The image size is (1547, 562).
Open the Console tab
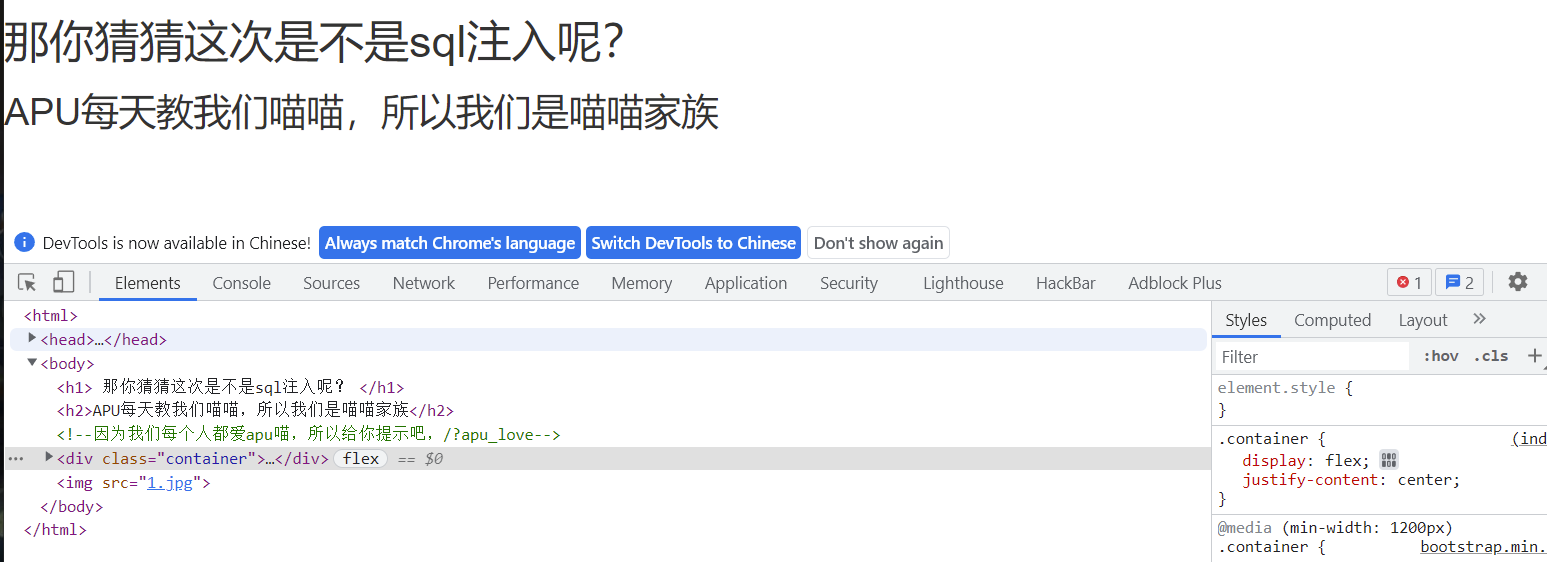pos(242,283)
